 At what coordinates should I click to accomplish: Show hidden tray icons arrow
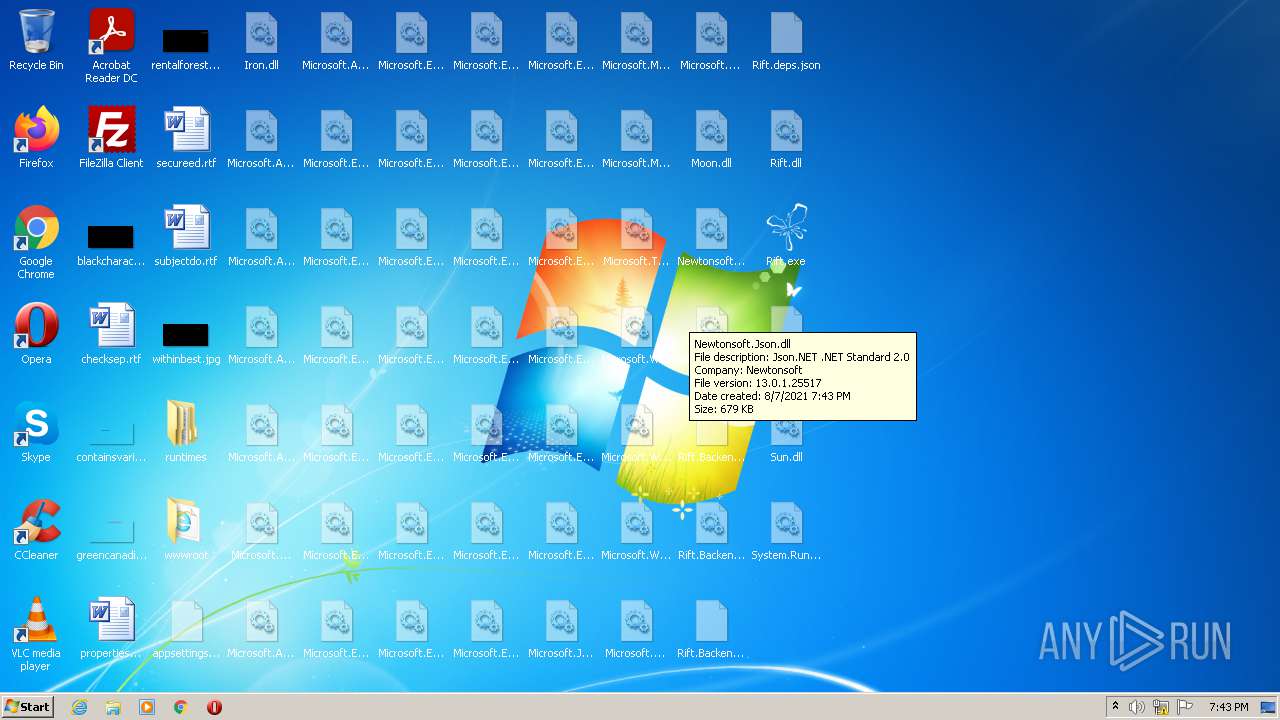(x=1116, y=707)
